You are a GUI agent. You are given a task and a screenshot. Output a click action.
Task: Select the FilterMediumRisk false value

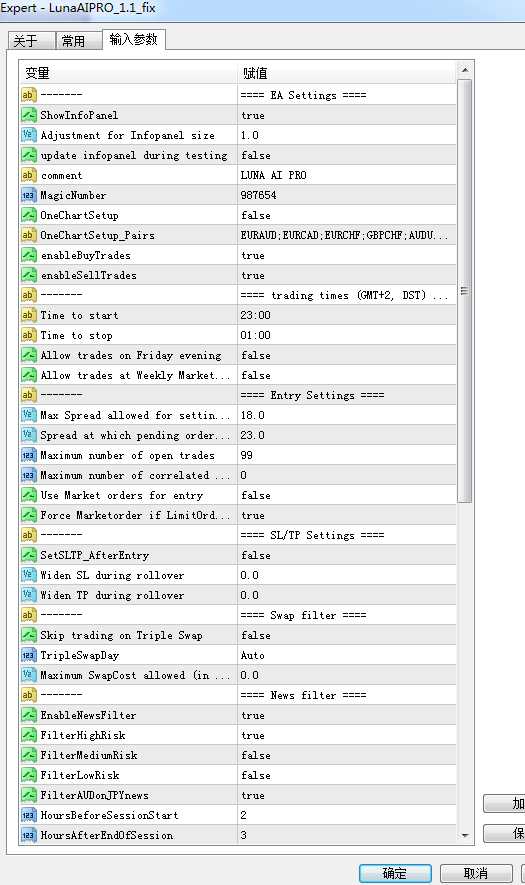(347, 755)
